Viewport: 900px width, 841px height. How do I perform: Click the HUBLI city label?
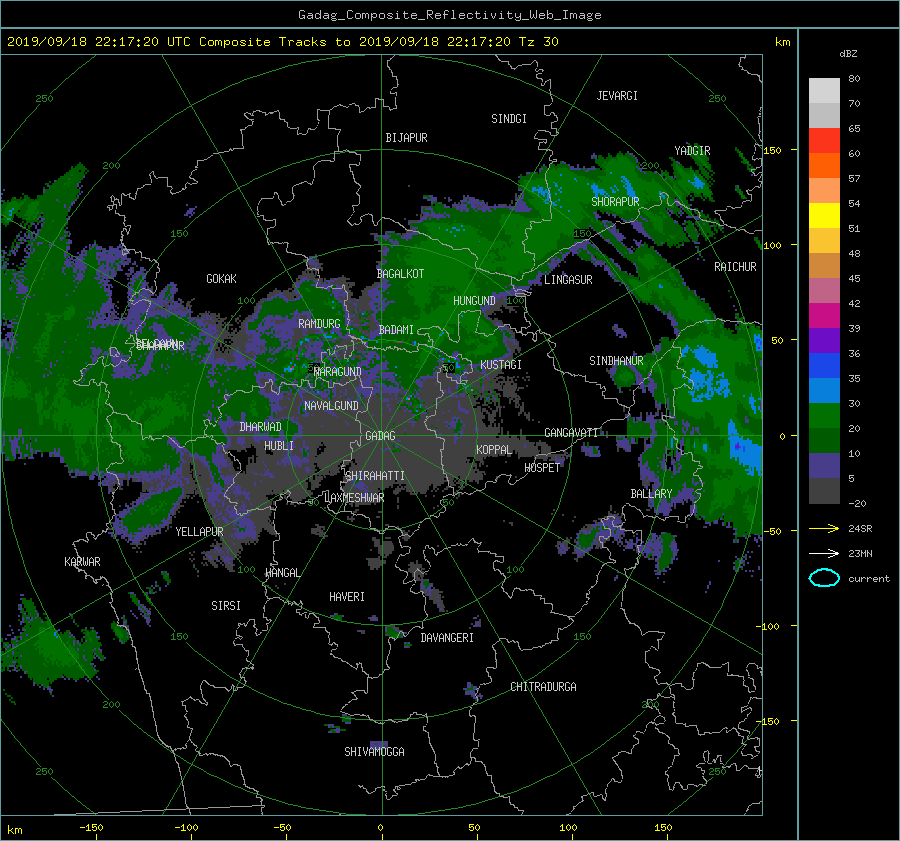tap(278, 445)
